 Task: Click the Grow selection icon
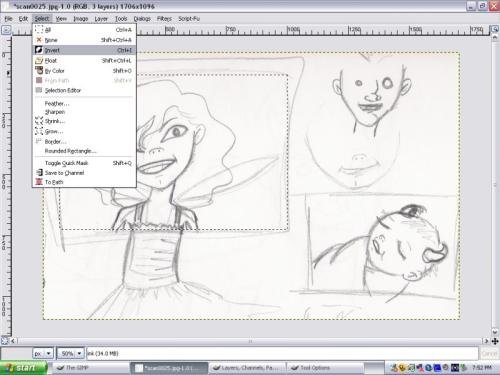(x=39, y=131)
